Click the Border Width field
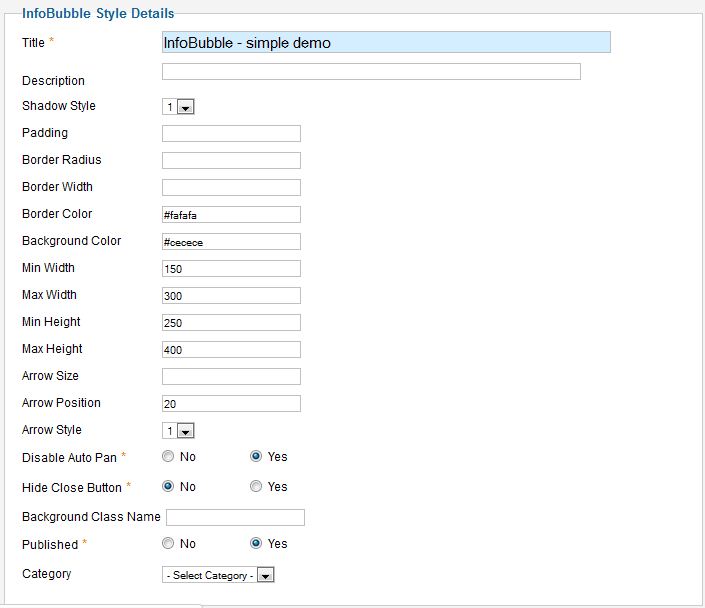This screenshot has width=705, height=608. 230,187
